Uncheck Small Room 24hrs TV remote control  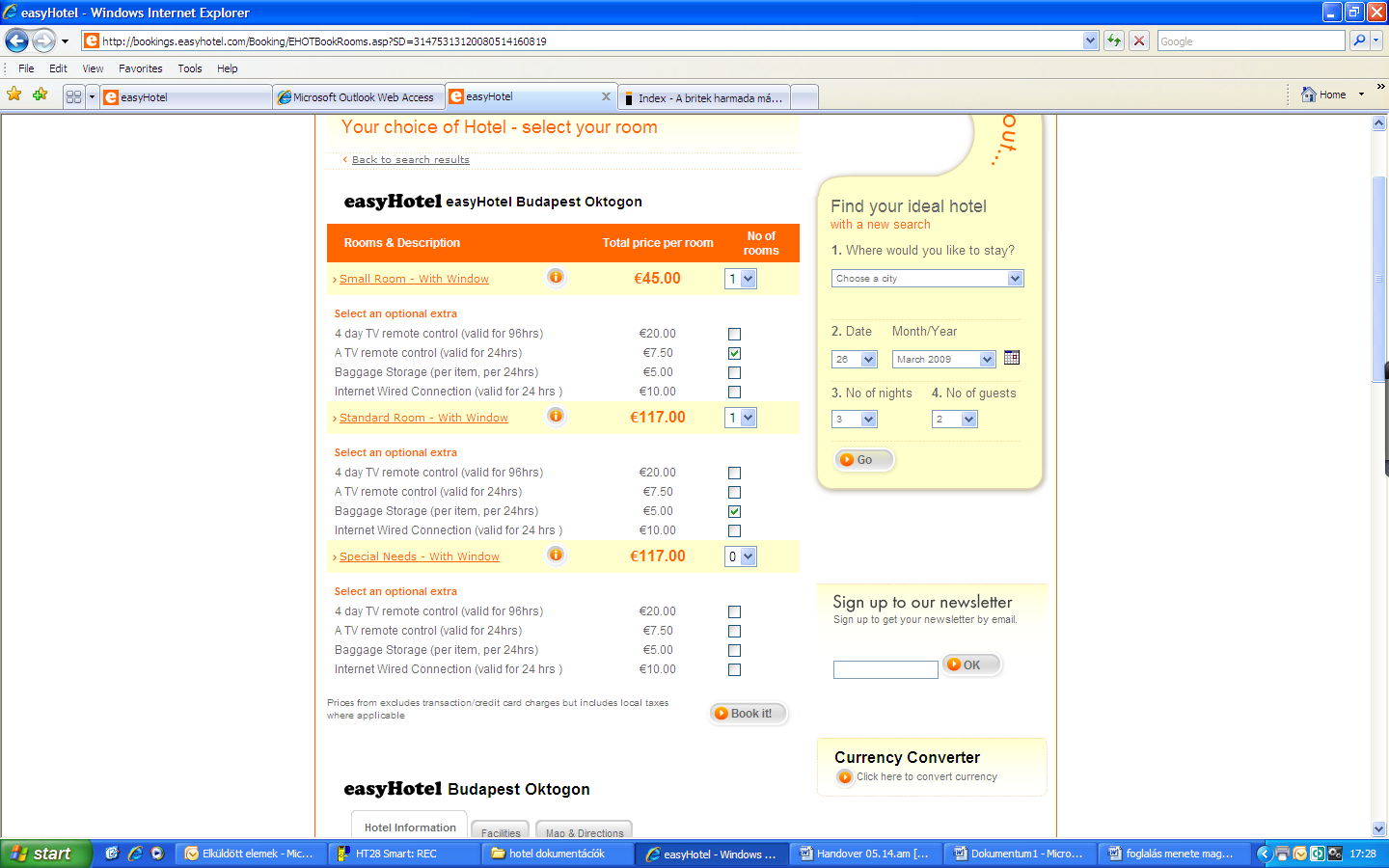click(x=734, y=353)
